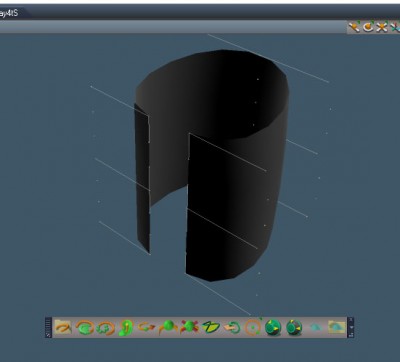Select the orange circle with green dot icon
Viewport: 400px width, 362px height.
point(253,327)
